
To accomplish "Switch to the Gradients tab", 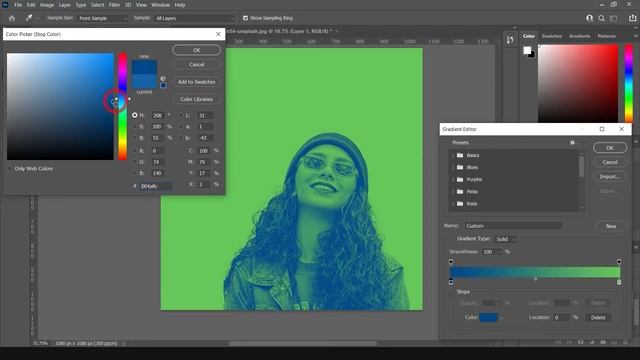I will [x=580, y=36].
